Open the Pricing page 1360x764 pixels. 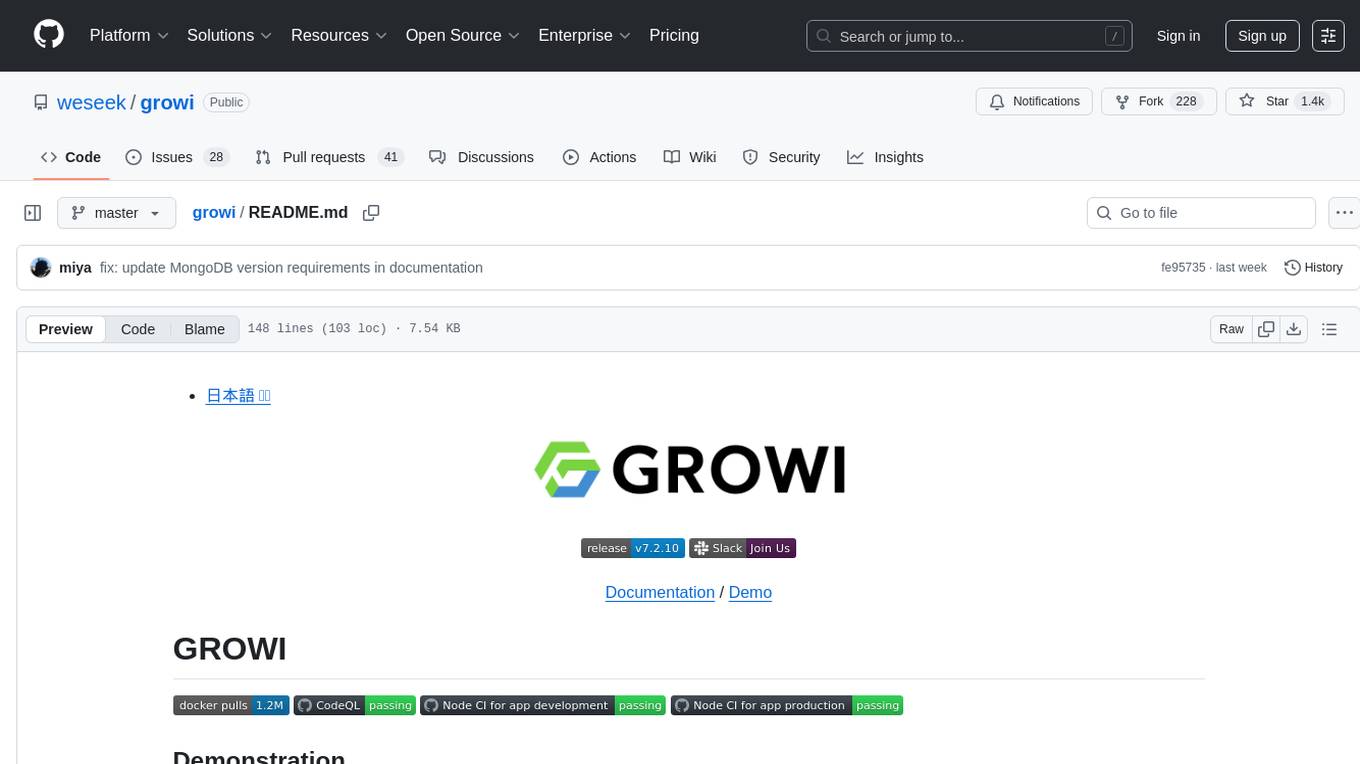tap(674, 35)
